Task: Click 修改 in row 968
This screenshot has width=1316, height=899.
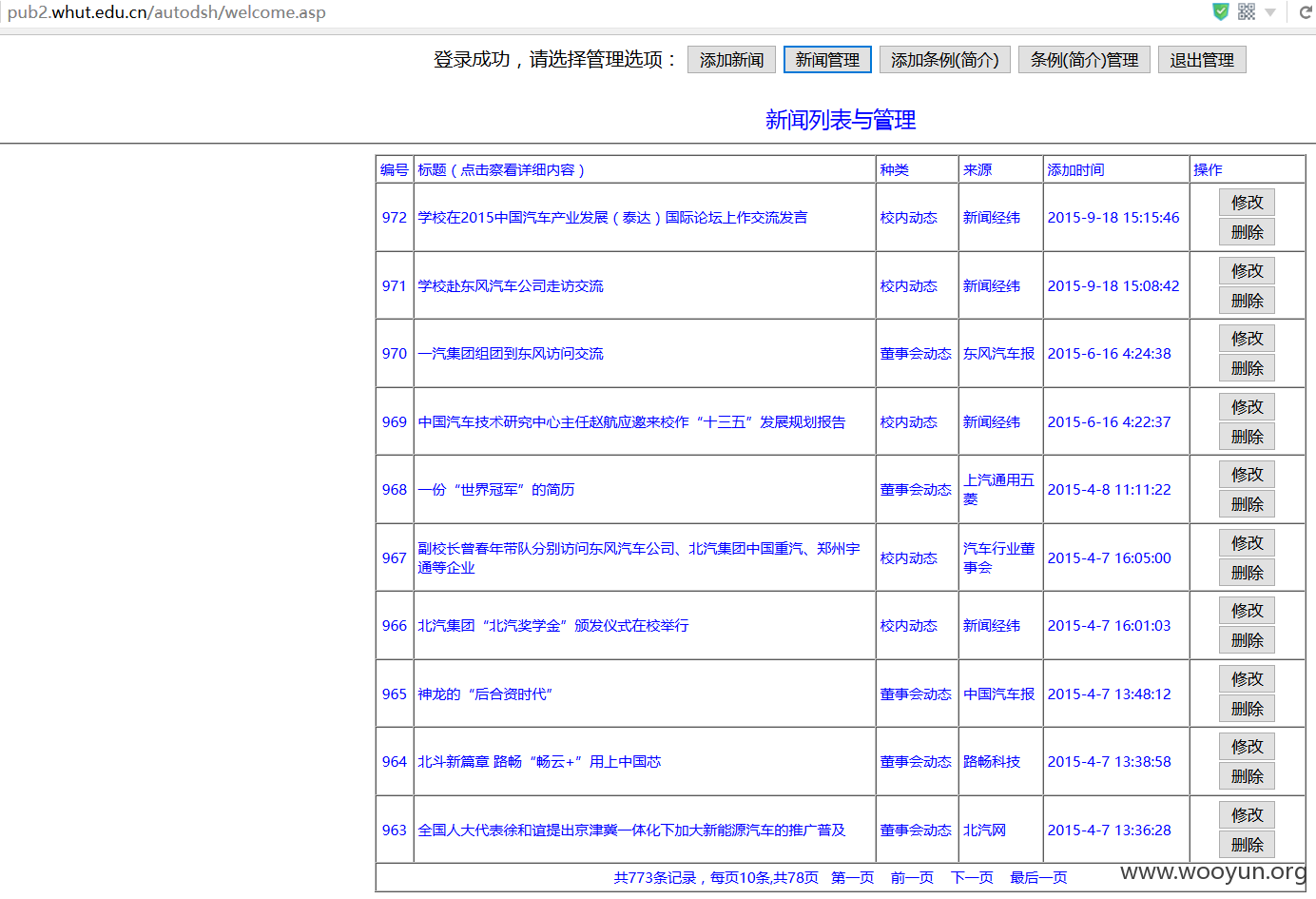Action: (1247, 475)
